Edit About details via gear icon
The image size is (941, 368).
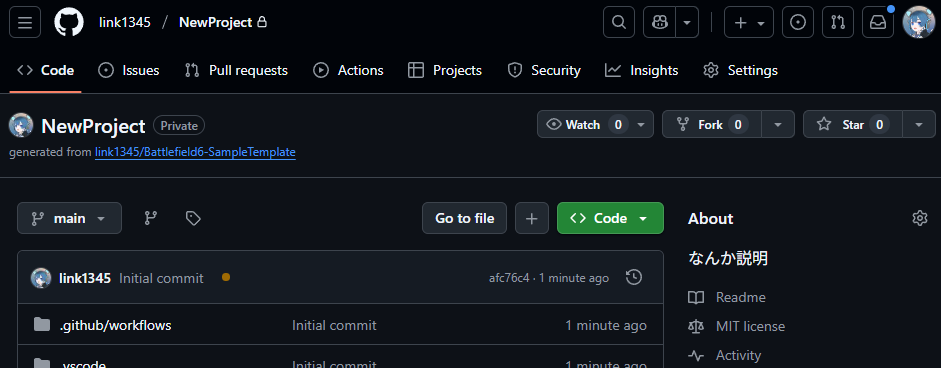tap(919, 218)
